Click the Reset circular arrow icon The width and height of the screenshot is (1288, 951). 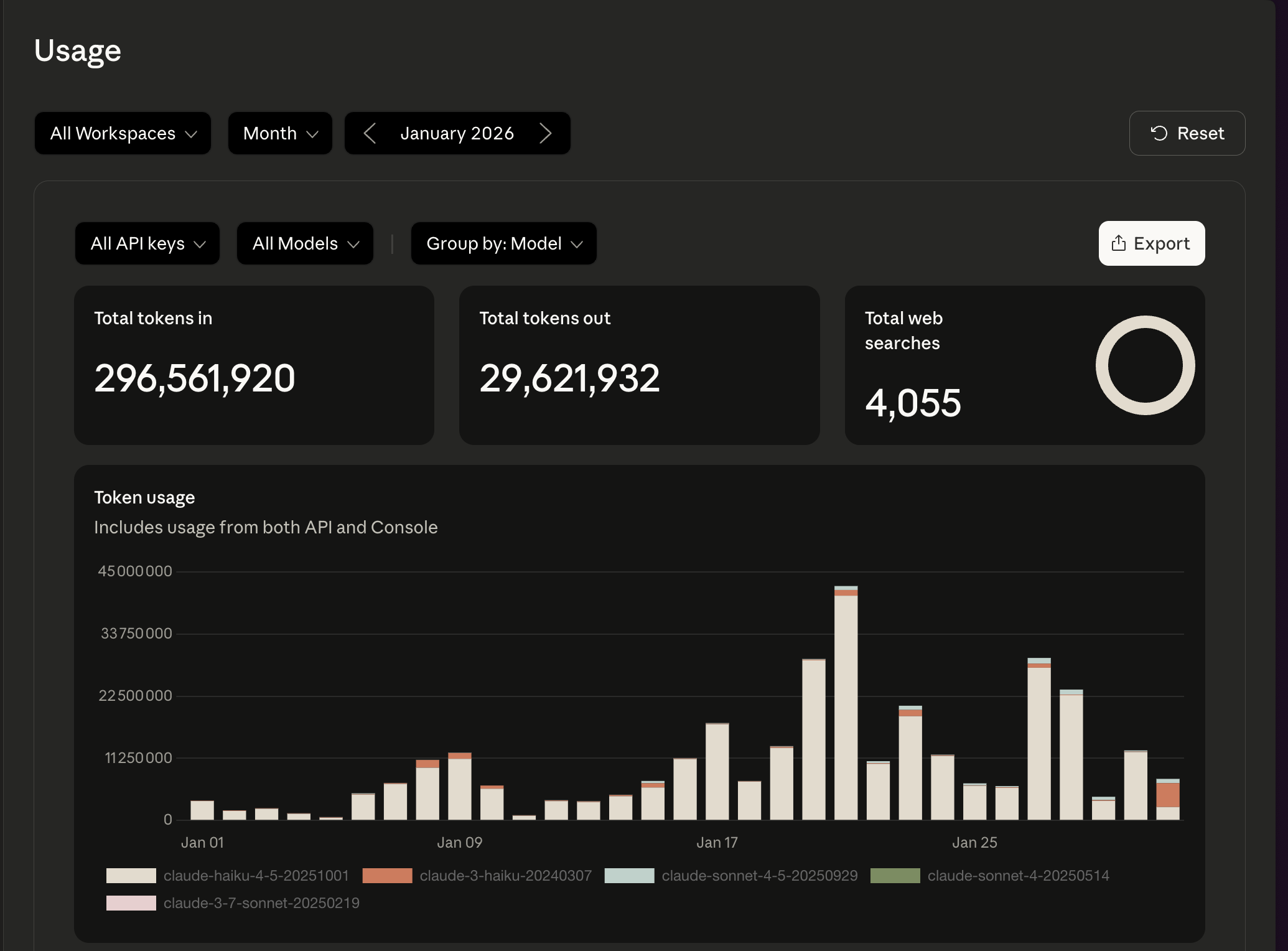click(1159, 133)
